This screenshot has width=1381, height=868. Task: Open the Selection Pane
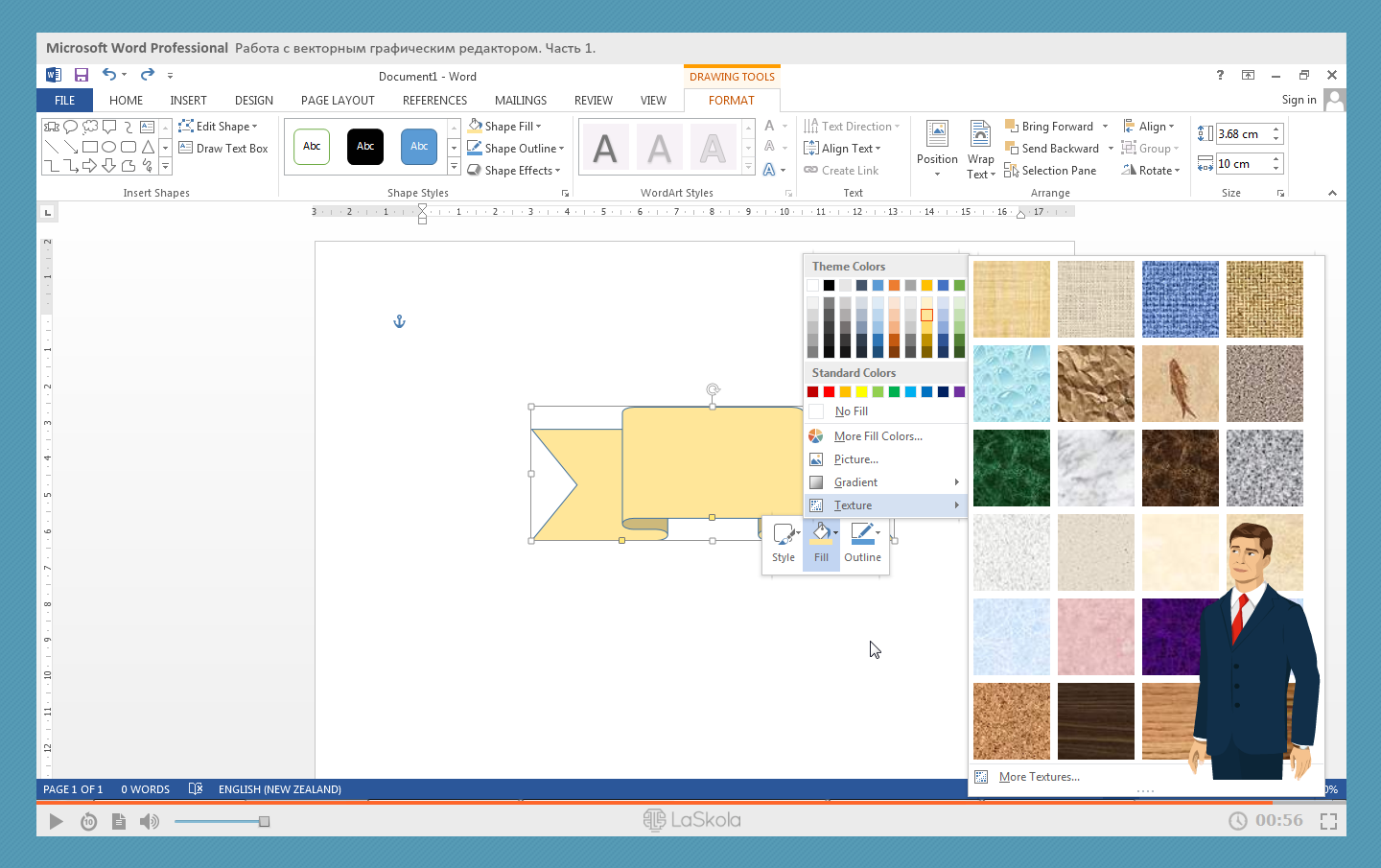pyautogui.click(x=1050, y=171)
